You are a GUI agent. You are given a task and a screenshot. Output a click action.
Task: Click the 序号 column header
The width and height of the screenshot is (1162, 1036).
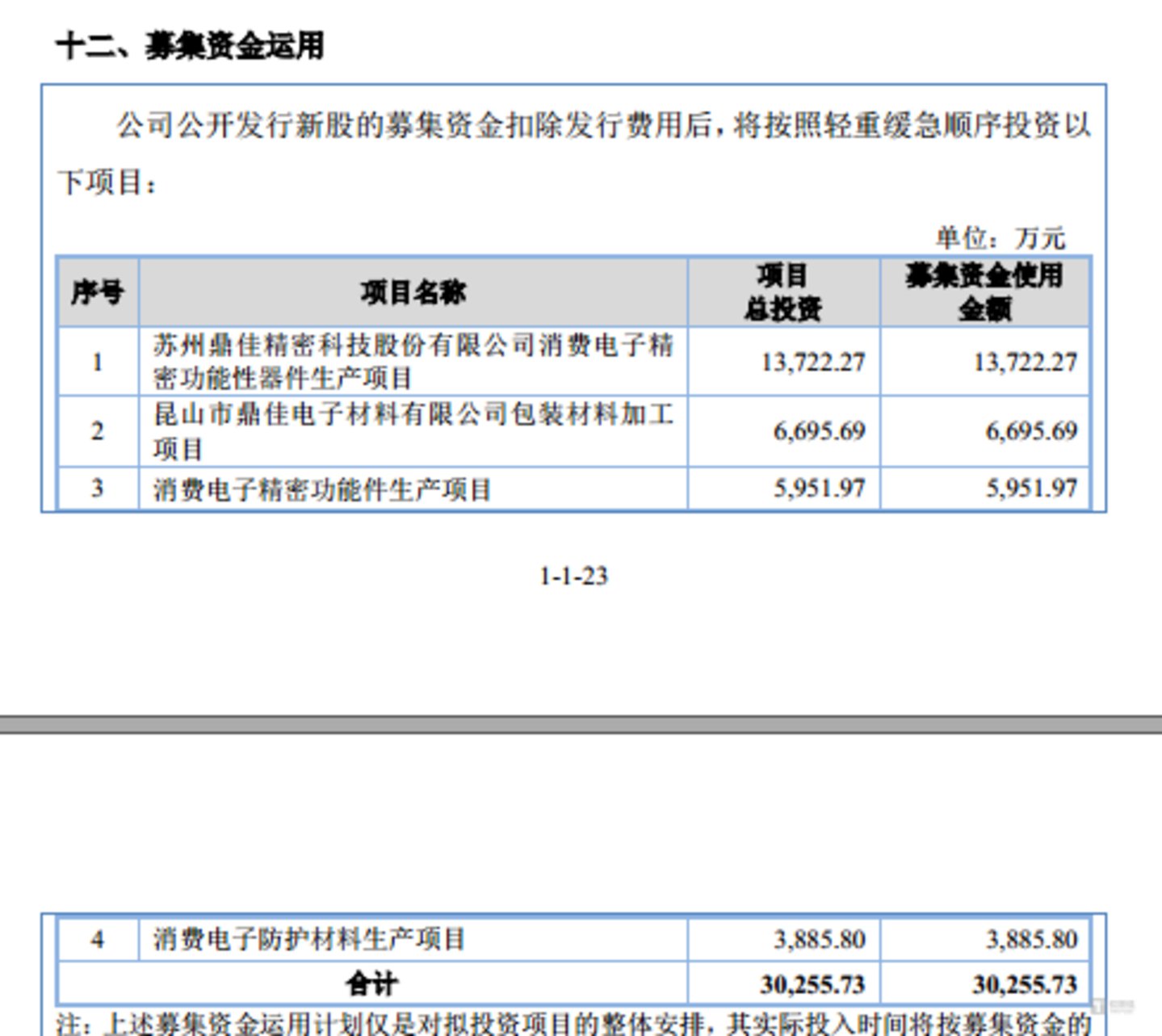tap(98, 292)
